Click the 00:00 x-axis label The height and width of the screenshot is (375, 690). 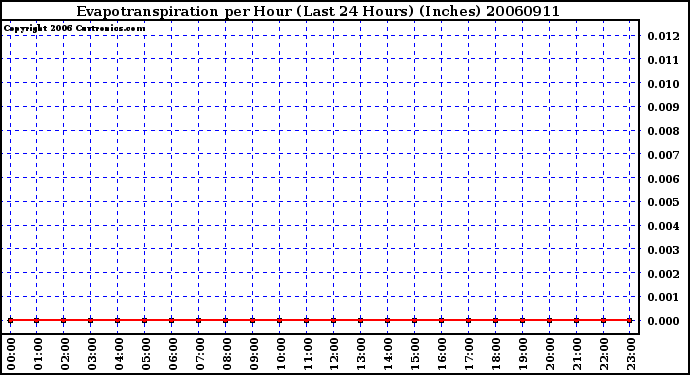coord(11,354)
